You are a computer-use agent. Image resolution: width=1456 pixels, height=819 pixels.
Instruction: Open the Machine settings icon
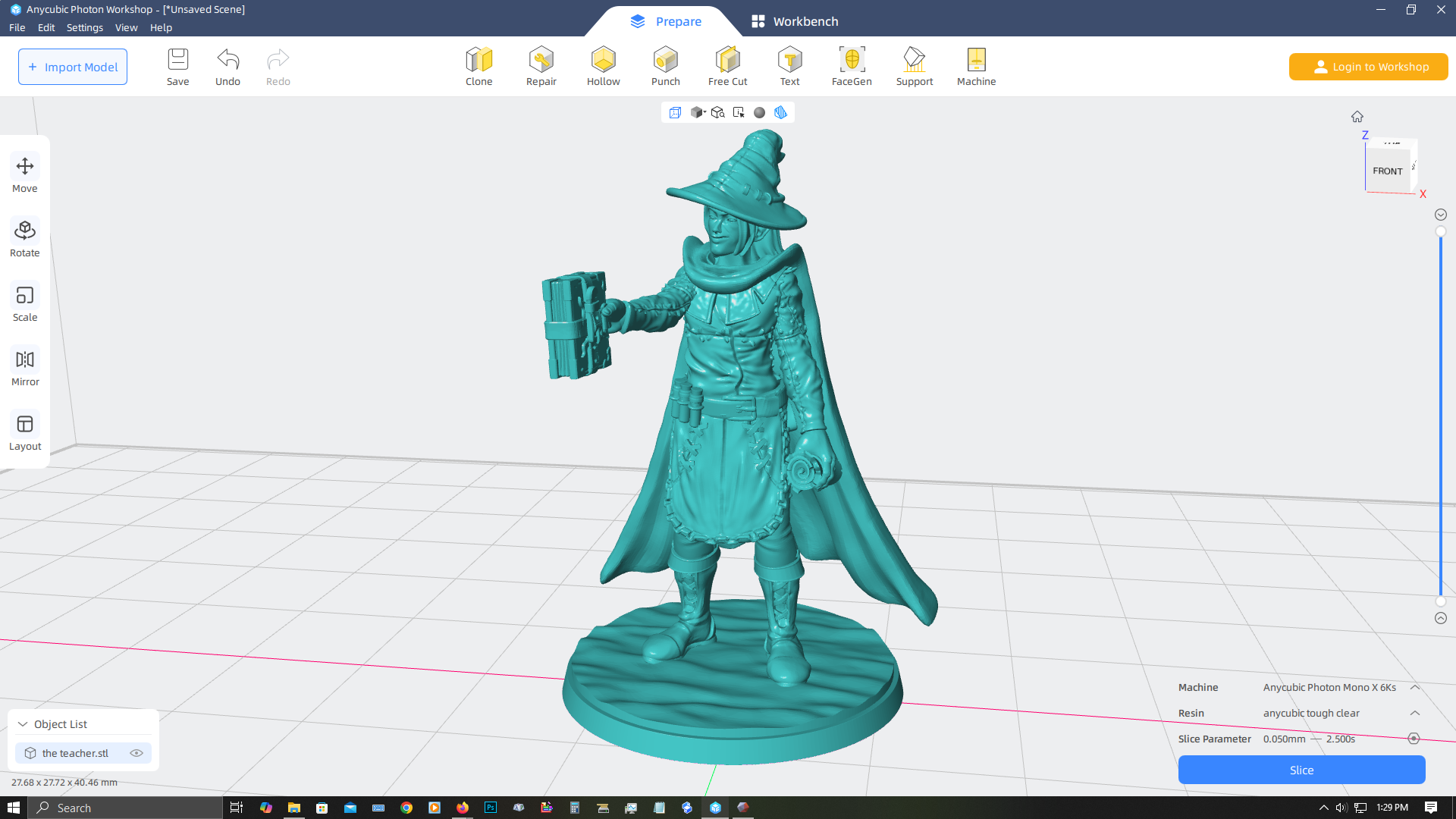[976, 67]
